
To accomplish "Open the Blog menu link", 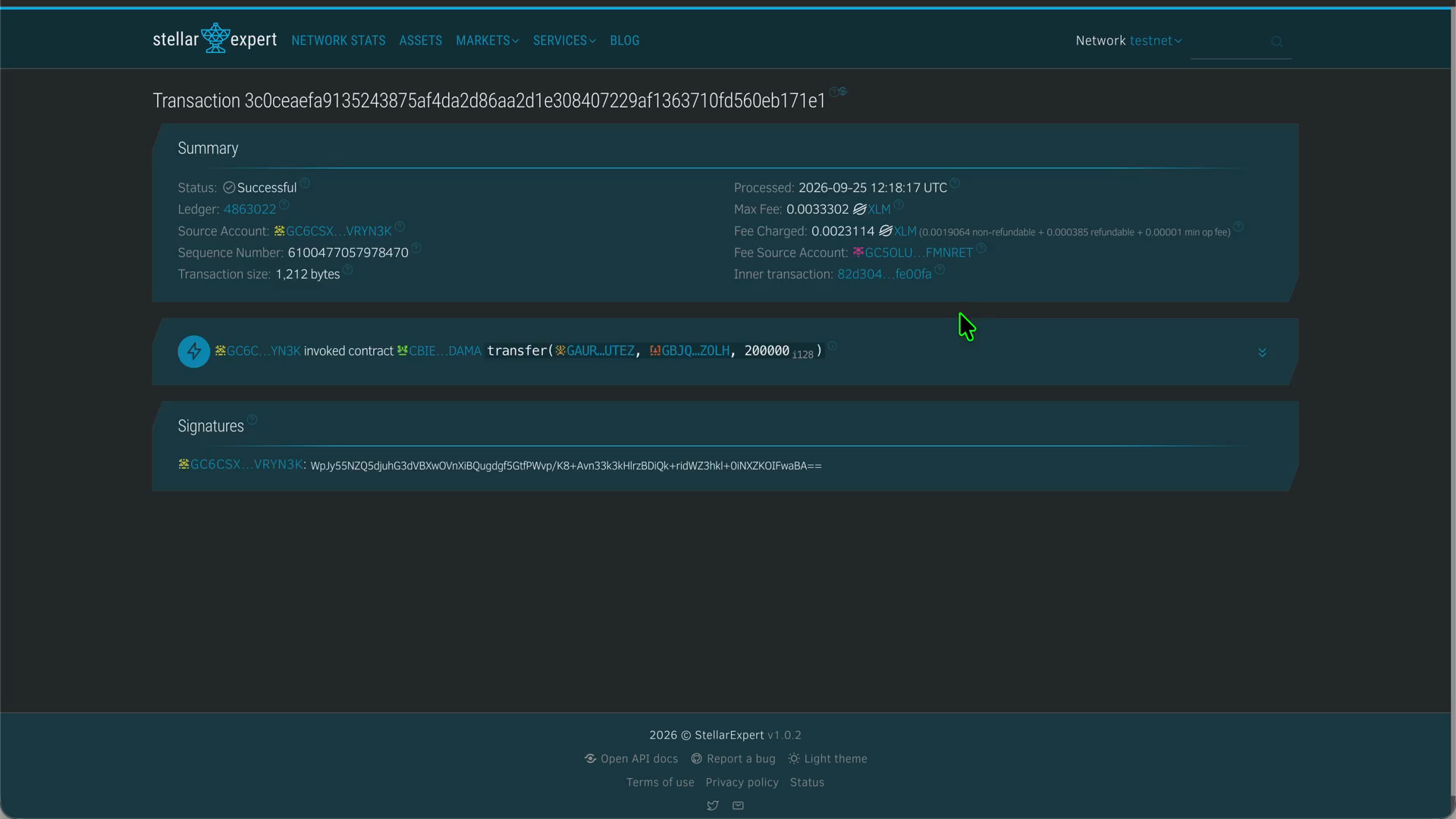I will point(625,41).
